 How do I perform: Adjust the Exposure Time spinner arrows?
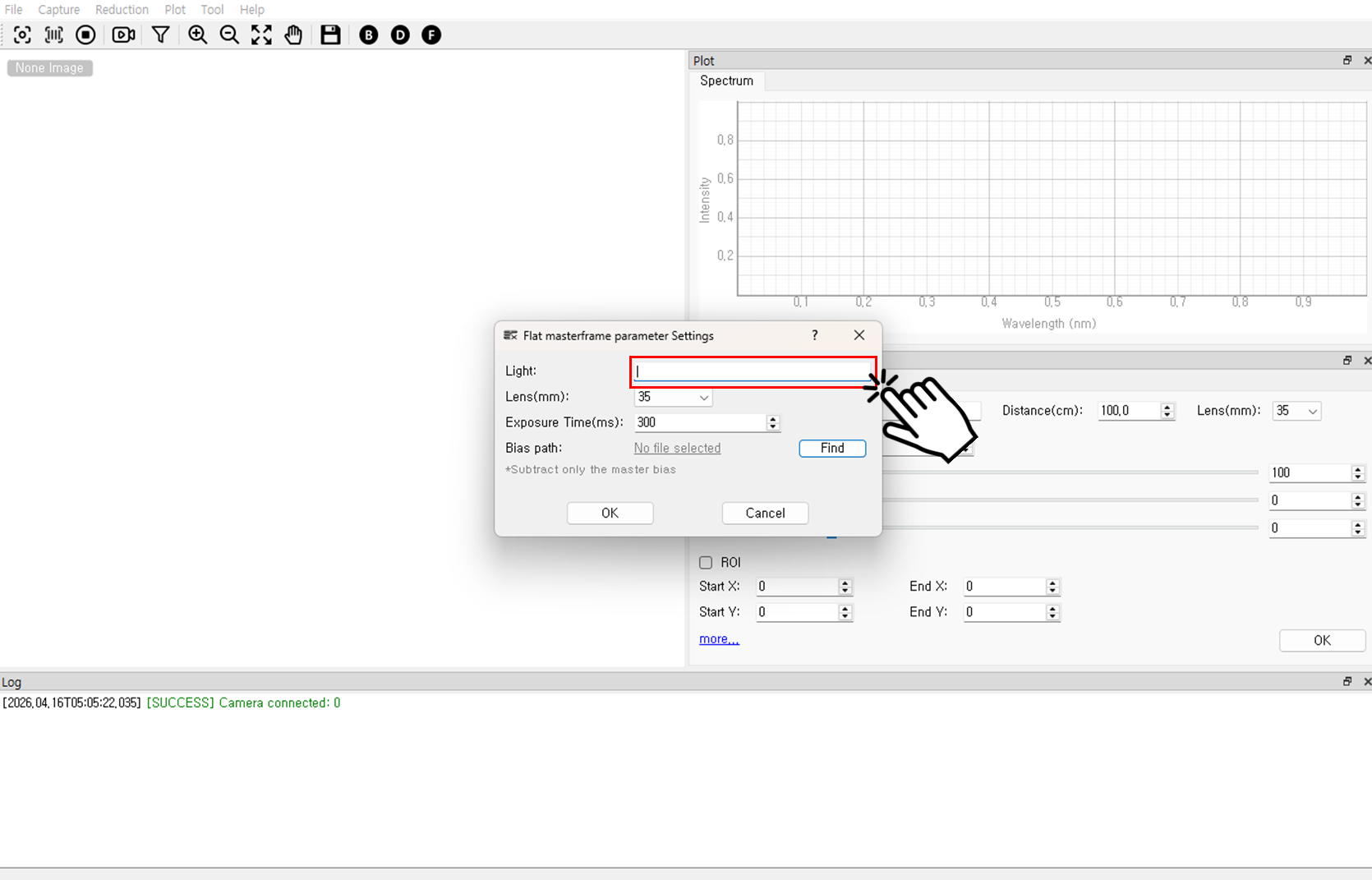[772, 422]
